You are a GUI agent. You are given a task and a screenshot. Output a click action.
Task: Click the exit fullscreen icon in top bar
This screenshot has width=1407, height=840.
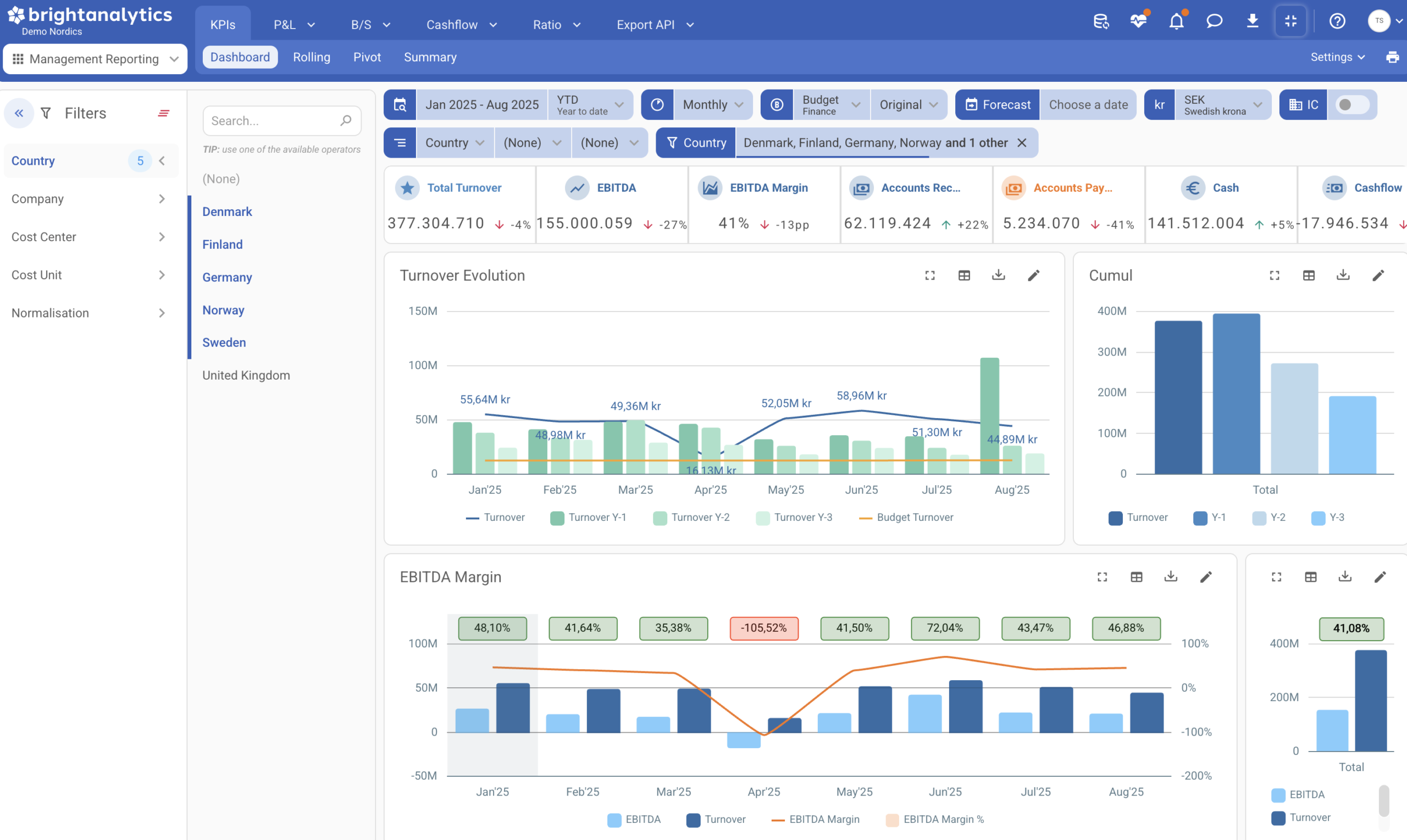[1291, 21]
